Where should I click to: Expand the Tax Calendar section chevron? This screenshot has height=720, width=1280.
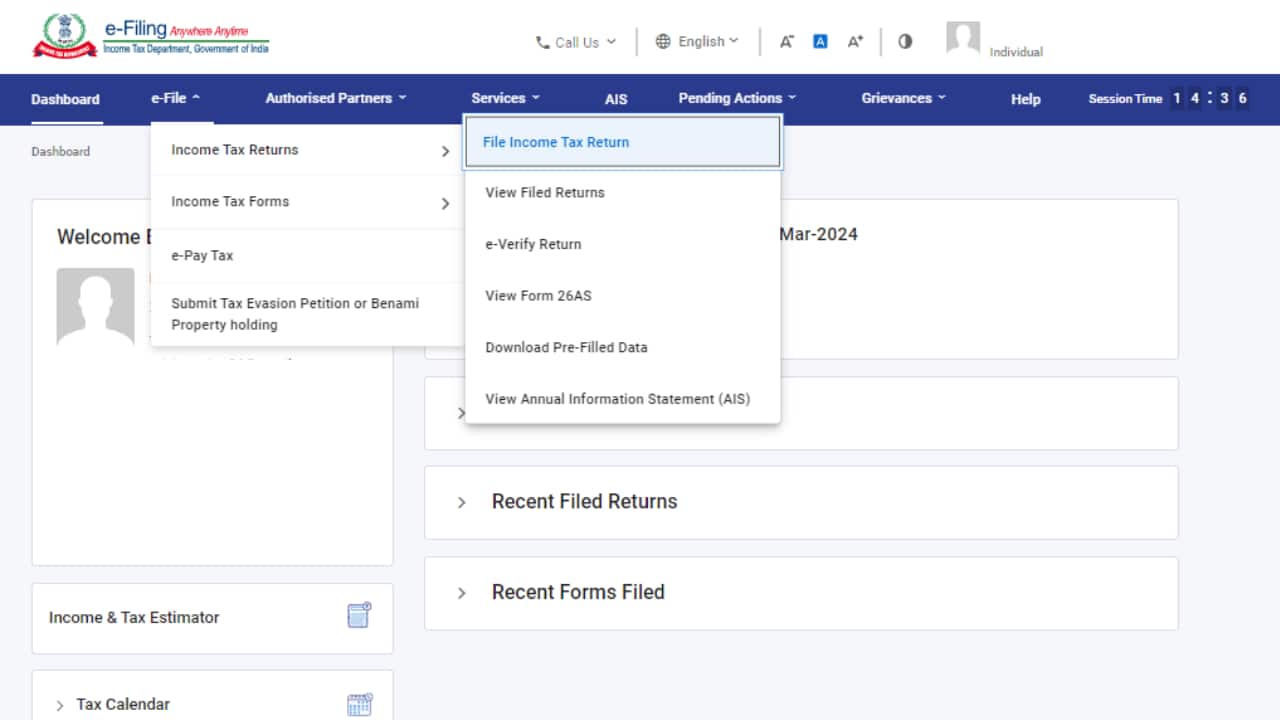60,705
